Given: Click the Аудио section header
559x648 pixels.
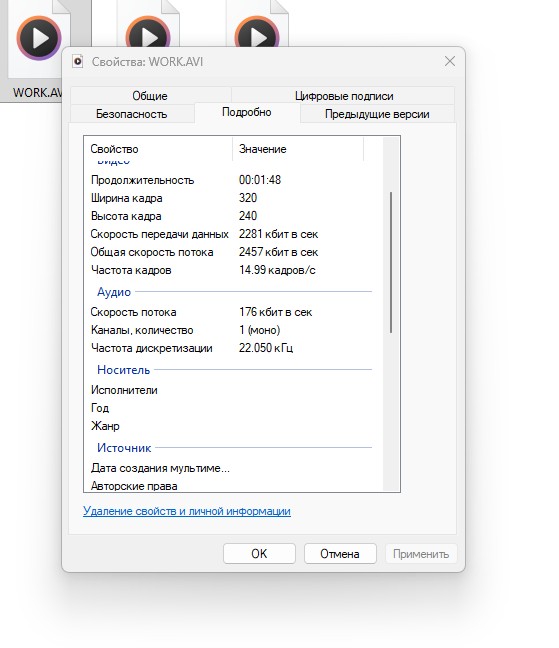Looking at the screenshot, I should (114, 292).
